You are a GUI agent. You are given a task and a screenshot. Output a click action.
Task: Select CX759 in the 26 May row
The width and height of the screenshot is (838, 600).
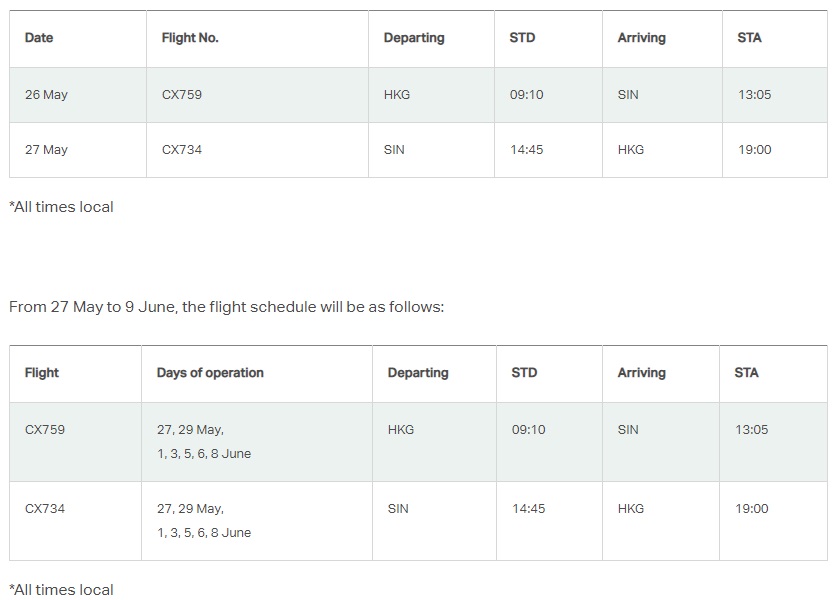(x=184, y=95)
